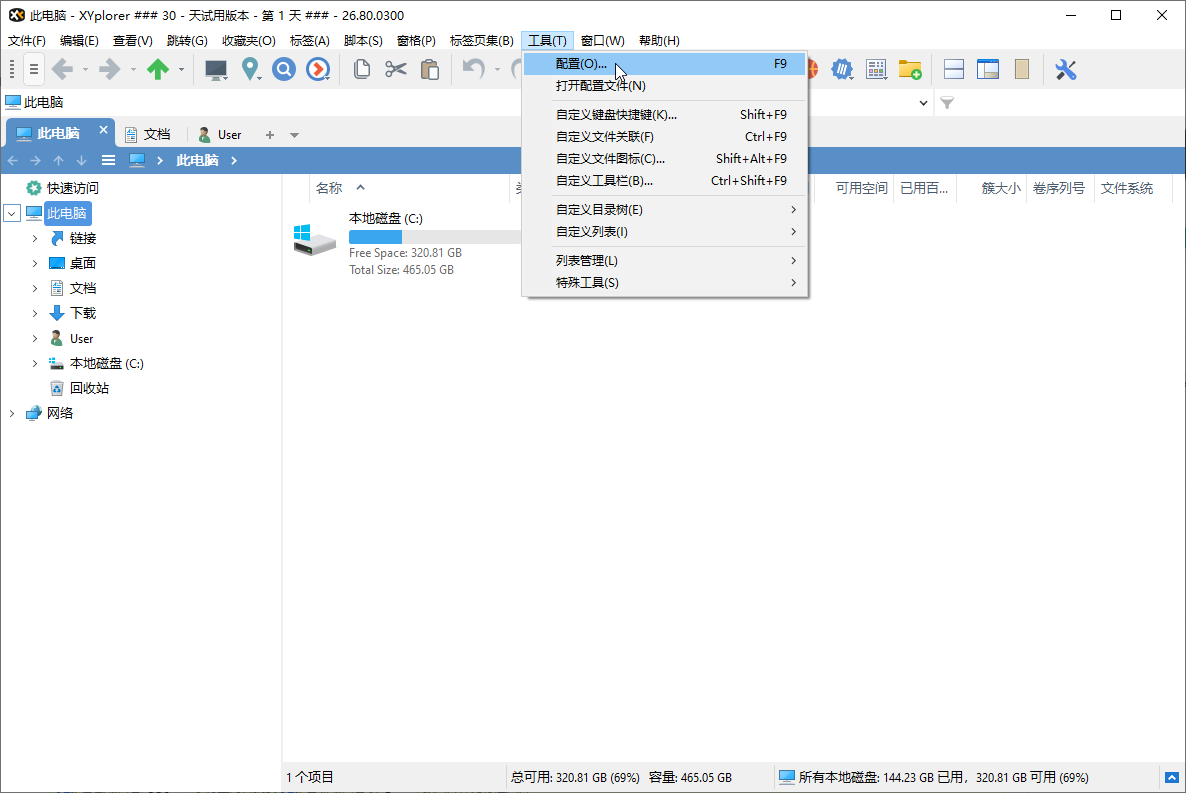Open the address bar dropdown chevron
This screenshot has width=1186, height=793.
[924, 103]
